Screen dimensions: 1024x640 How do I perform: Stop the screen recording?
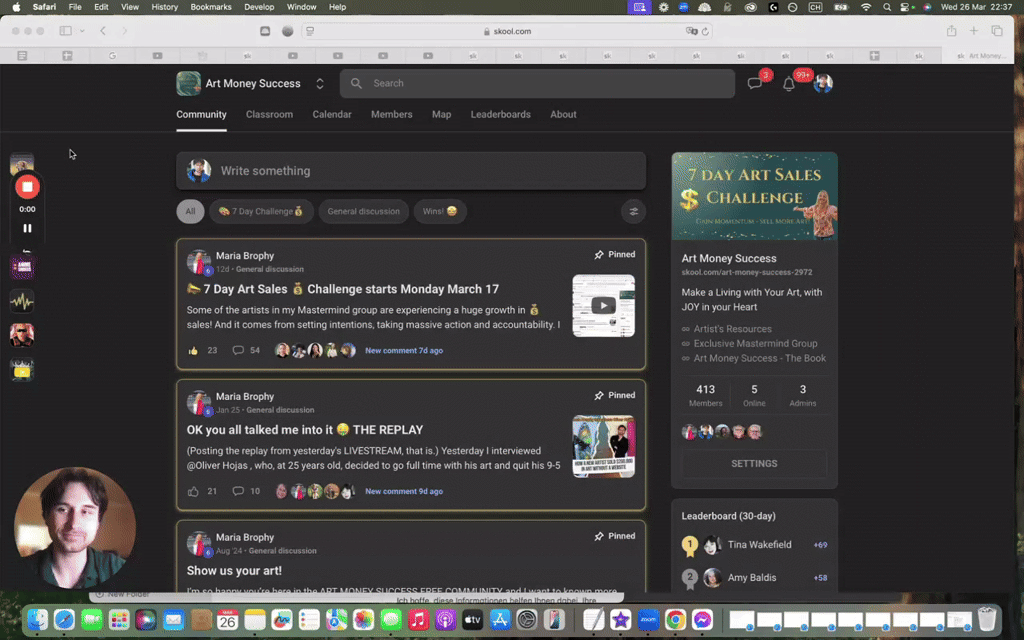(27, 187)
